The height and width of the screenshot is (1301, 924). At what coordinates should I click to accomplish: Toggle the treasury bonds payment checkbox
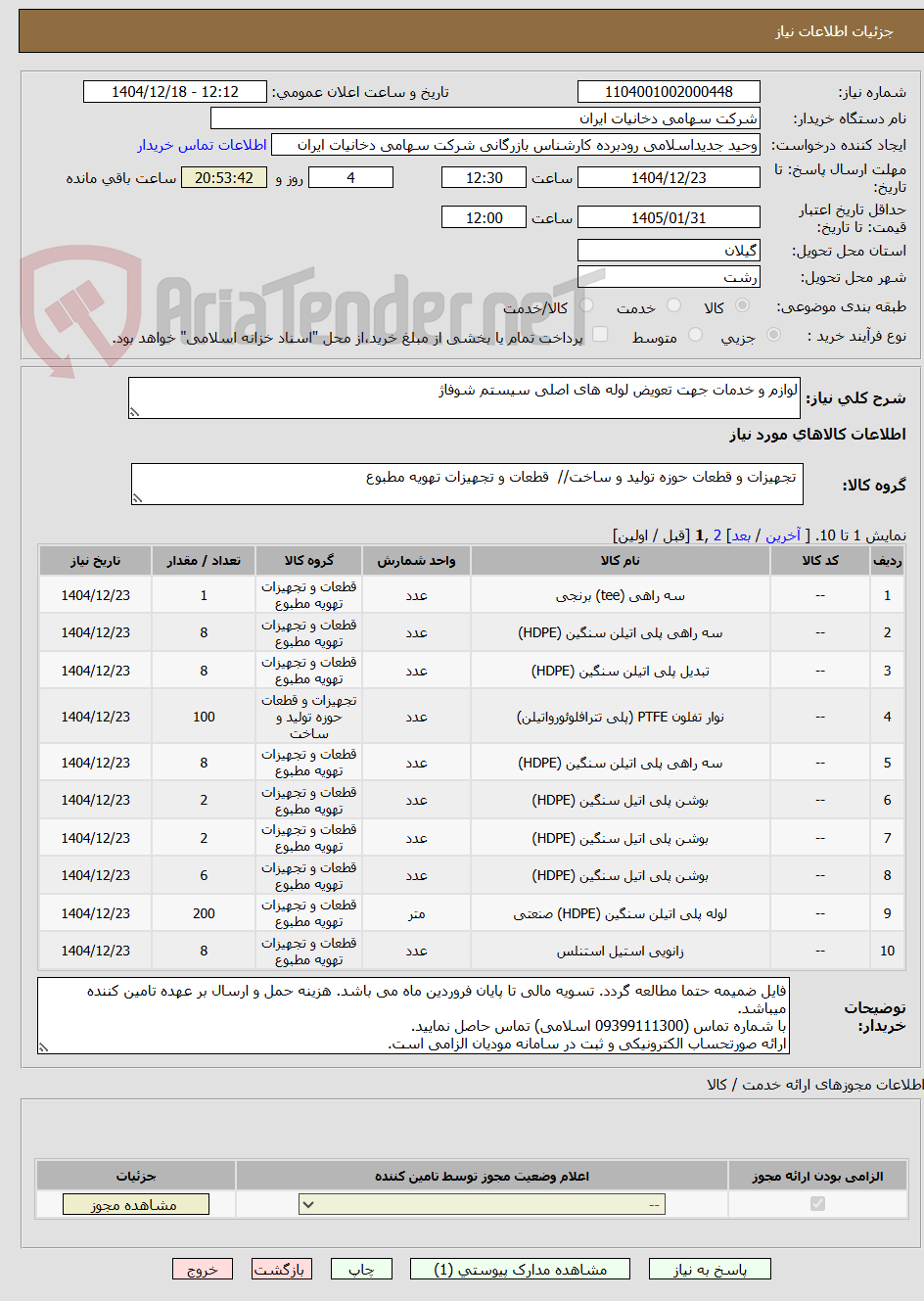(x=600, y=336)
